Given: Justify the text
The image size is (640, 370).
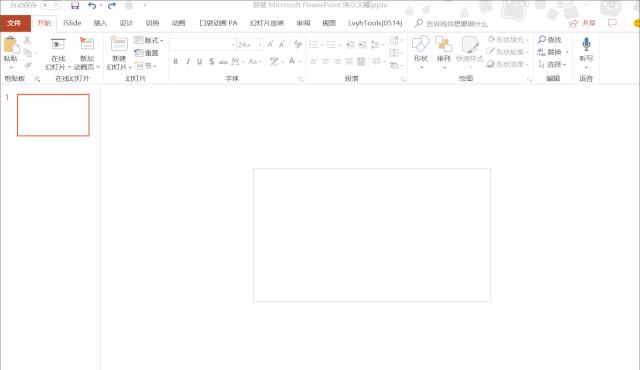Looking at the screenshot, I should 349,62.
